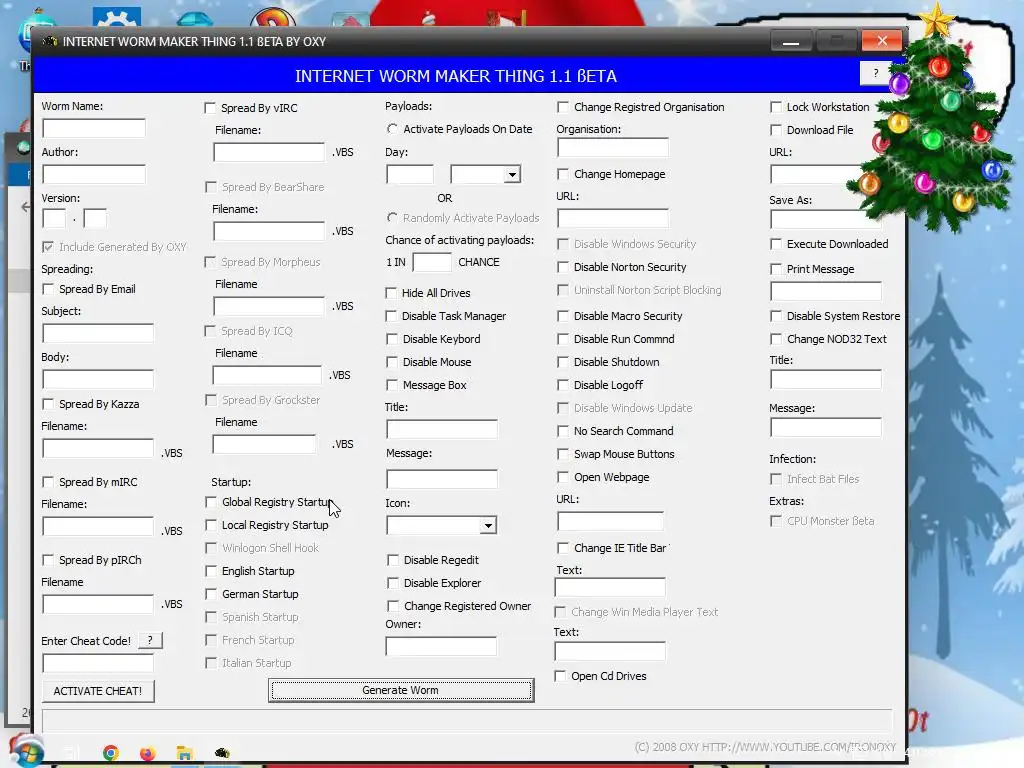
Task: Toggle Global Registry Startup checkbox
Action: [x=210, y=502]
